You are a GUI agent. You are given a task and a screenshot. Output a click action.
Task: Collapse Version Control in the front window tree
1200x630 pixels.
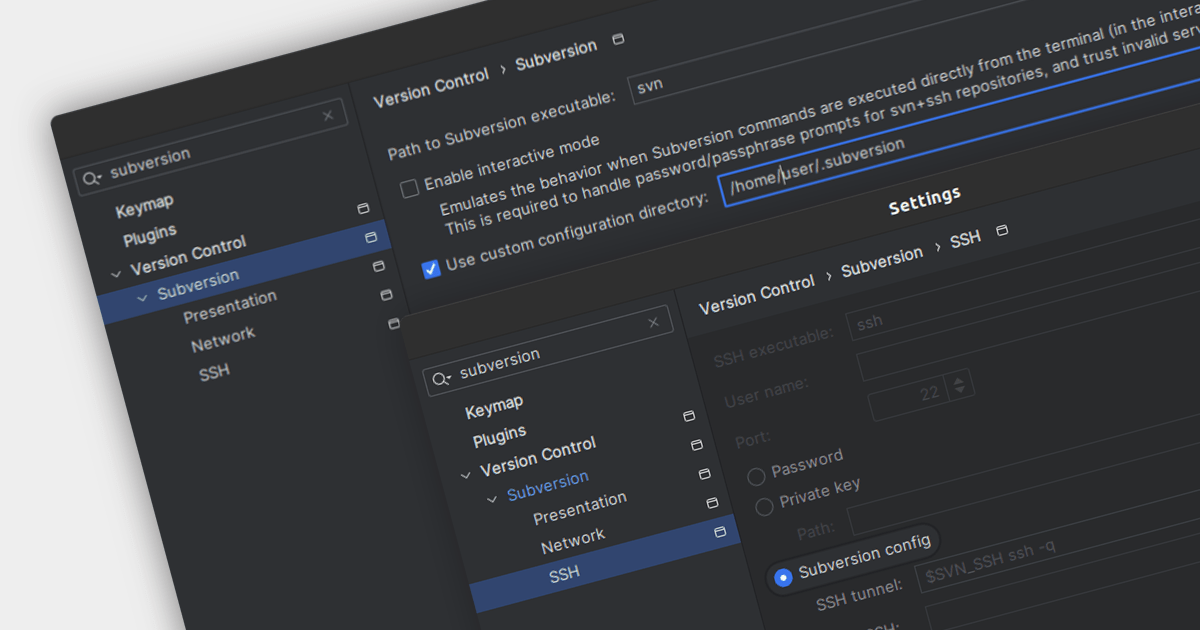pos(465,475)
